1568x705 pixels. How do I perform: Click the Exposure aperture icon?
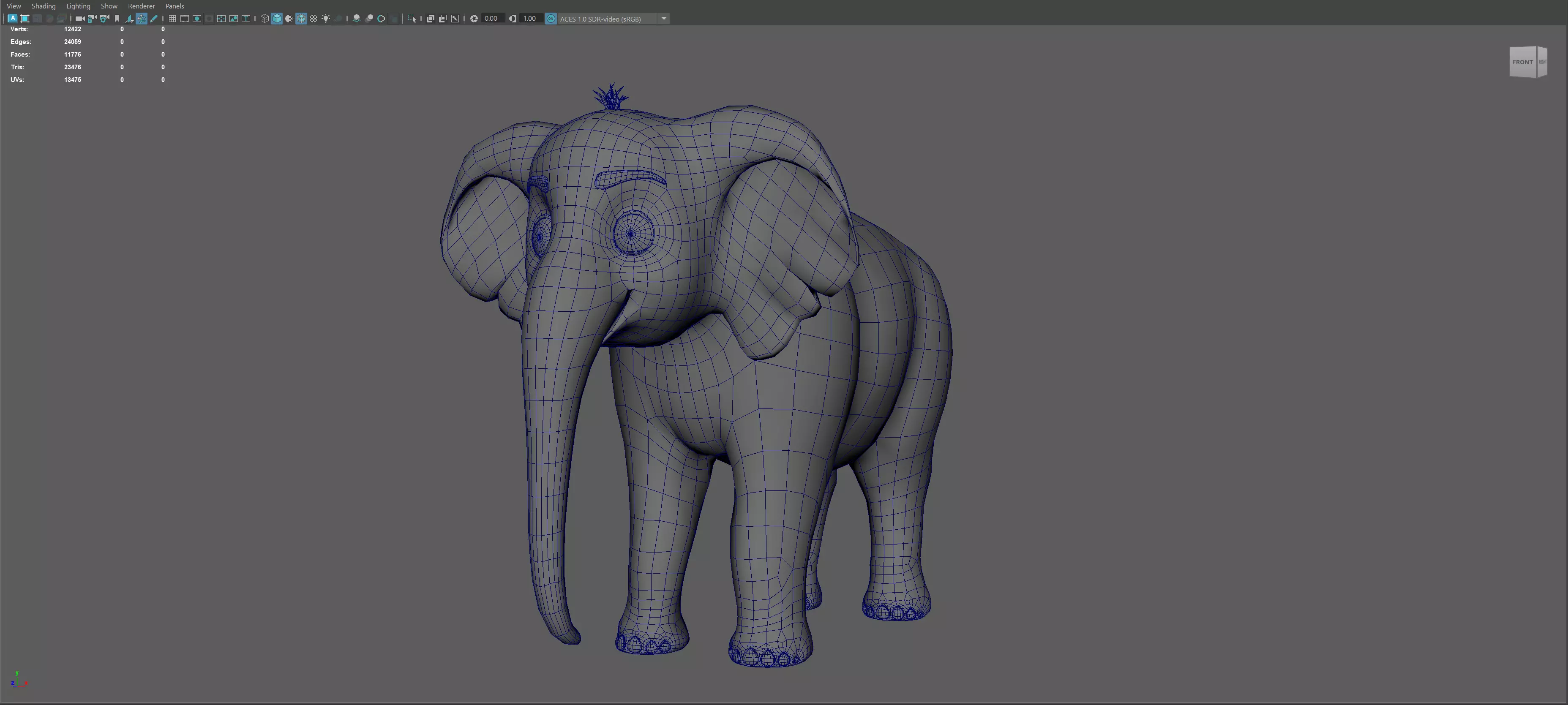474,19
